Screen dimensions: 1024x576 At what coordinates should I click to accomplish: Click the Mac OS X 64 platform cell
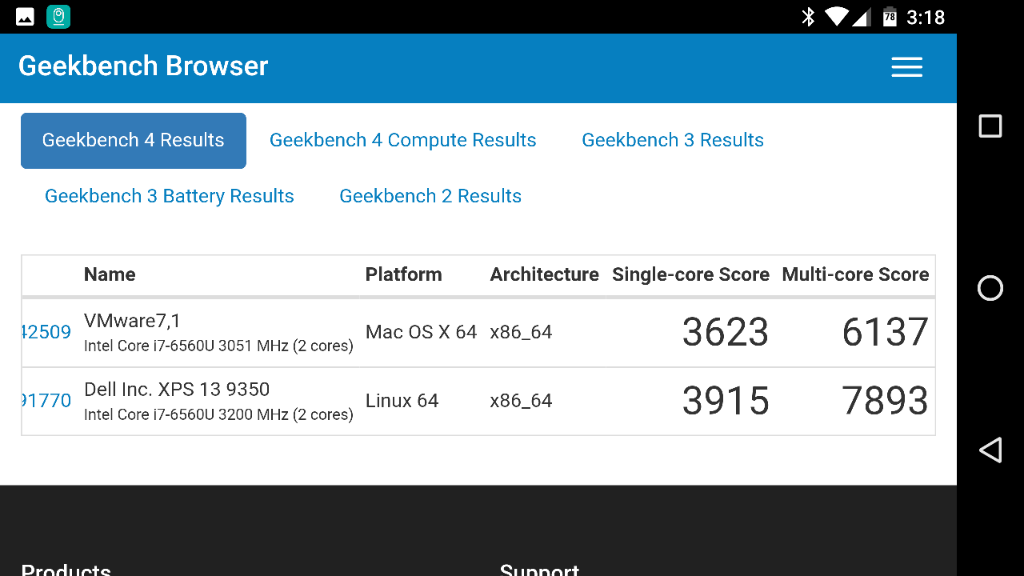[421, 332]
